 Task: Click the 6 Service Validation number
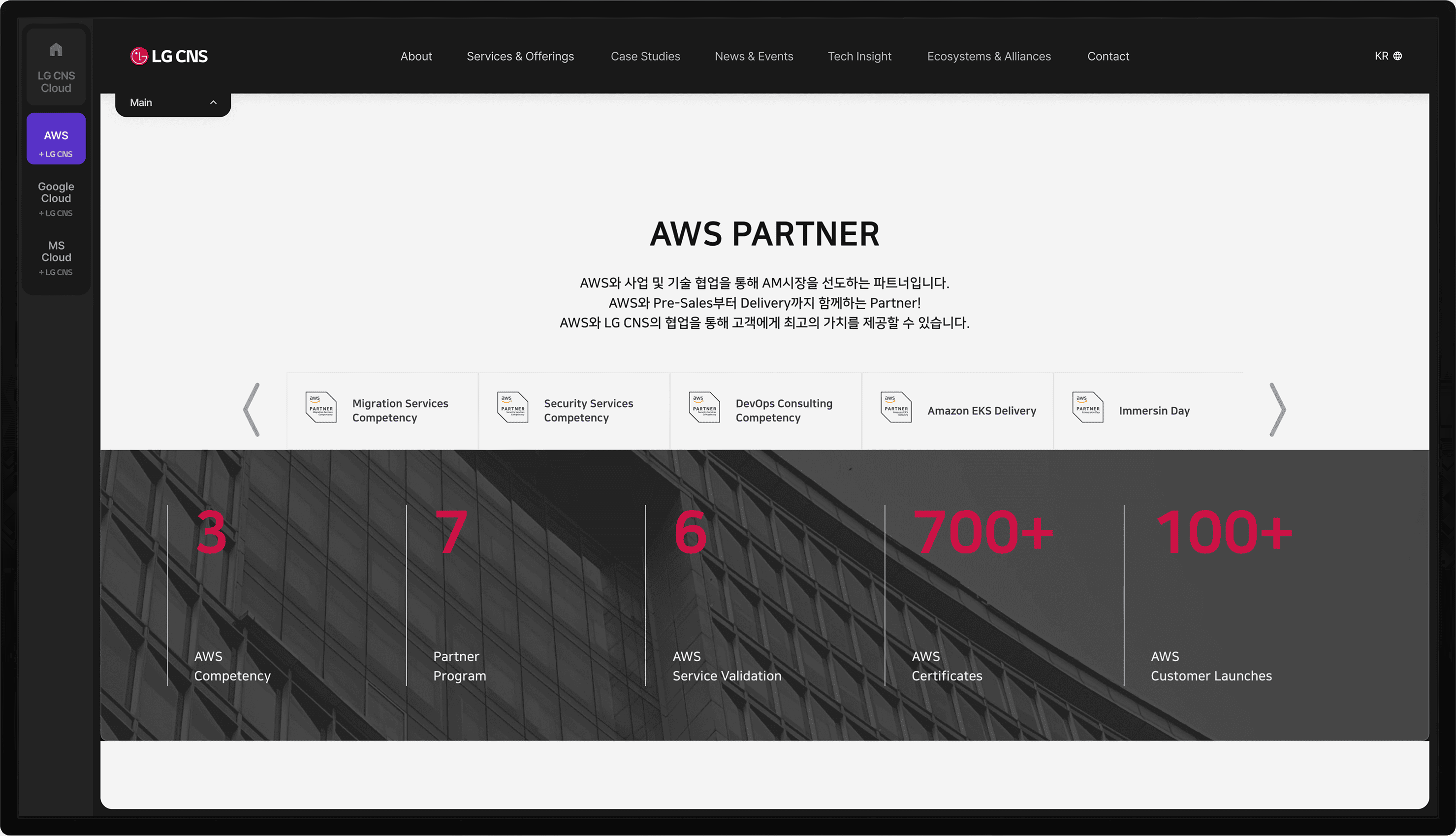point(690,532)
